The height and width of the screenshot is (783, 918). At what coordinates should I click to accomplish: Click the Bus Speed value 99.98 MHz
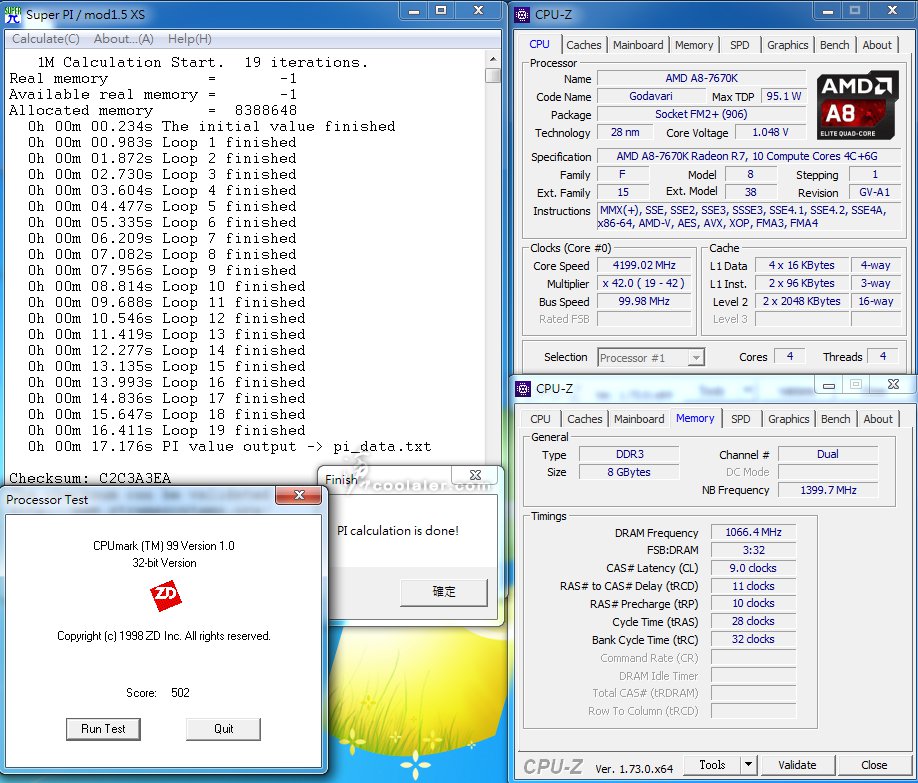[644, 301]
